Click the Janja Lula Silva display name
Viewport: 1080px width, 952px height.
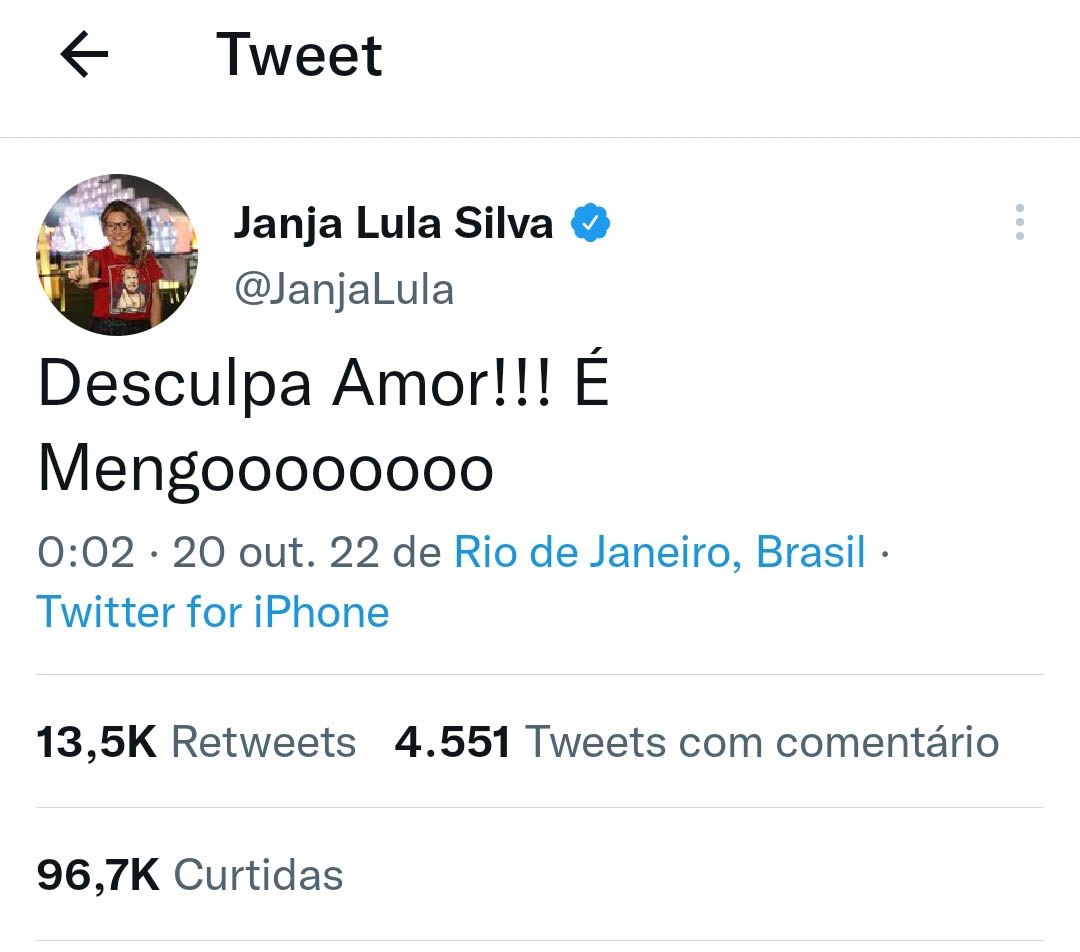(x=393, y=222)
